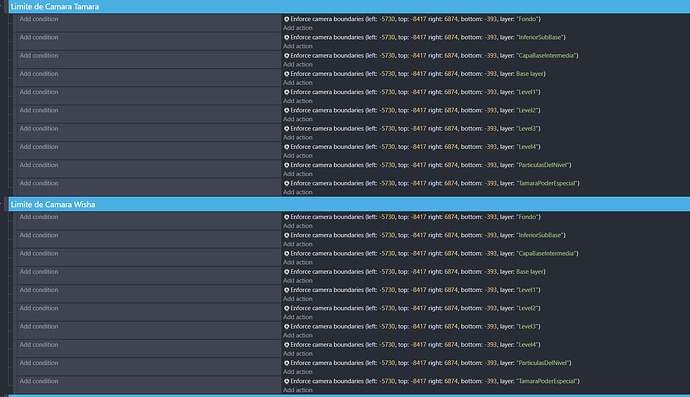Screen dimensions: 690x397
Task: Edit top value -8417 in Tamara "Level4" action
Action: pyautogui.click(x=418, y=147)
